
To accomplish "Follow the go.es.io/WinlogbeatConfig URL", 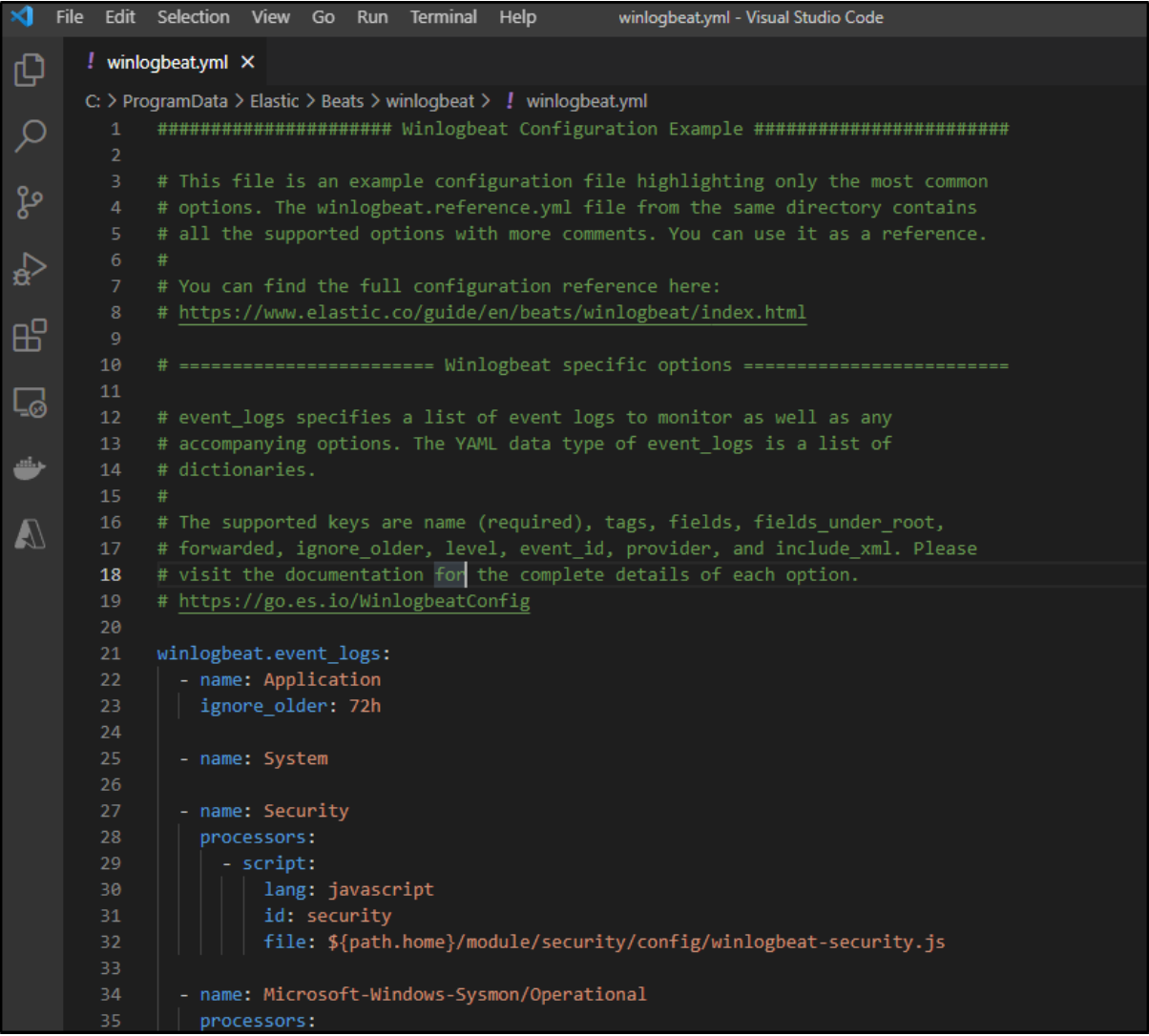I will pyautogui.click(x=354, y=601).
